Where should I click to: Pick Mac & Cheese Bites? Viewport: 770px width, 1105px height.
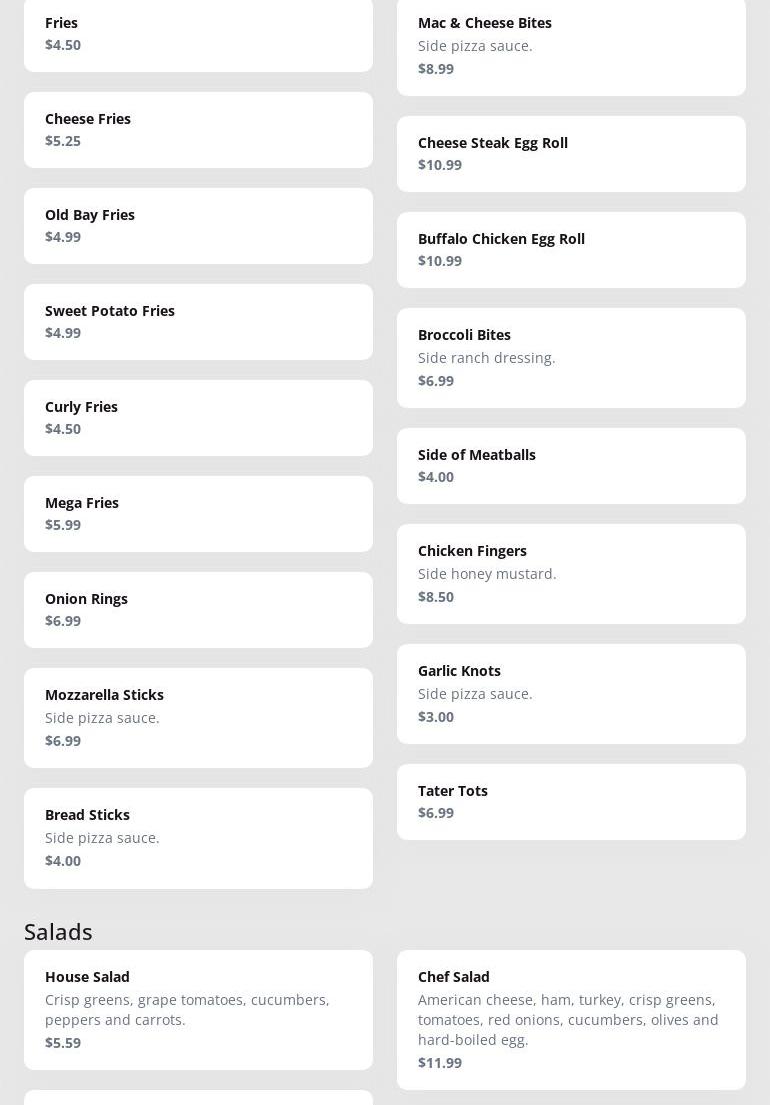coord(571,47)
